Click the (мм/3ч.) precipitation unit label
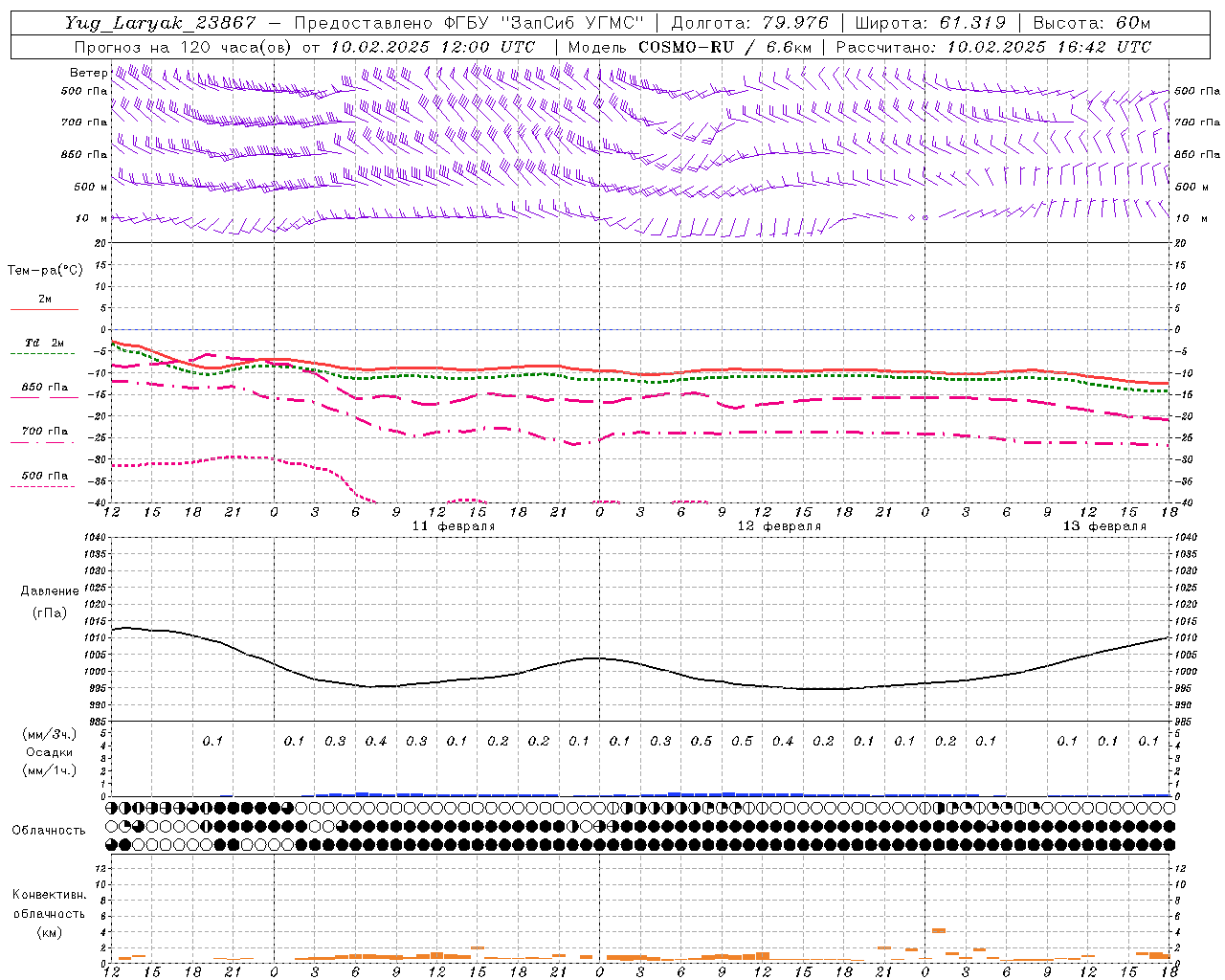 pyautogui.click(x=50, y=734)
